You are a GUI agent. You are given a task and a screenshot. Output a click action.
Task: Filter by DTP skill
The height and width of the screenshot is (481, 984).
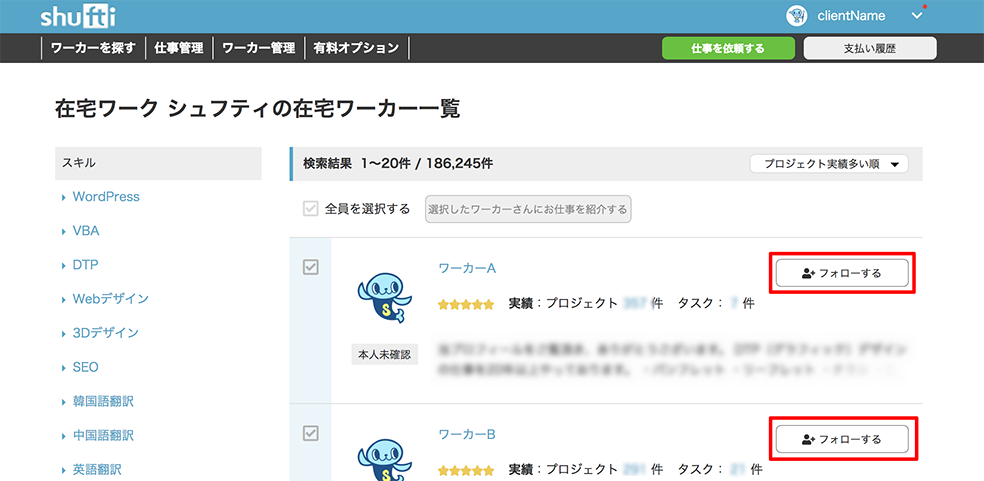85,264
